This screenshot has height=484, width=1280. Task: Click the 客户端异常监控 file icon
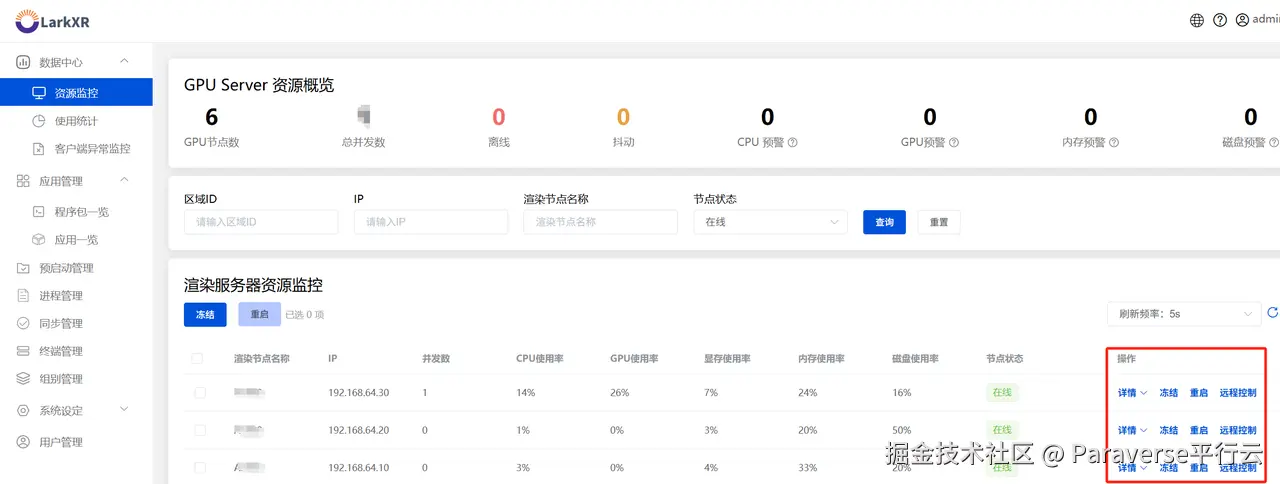(39, 149)
